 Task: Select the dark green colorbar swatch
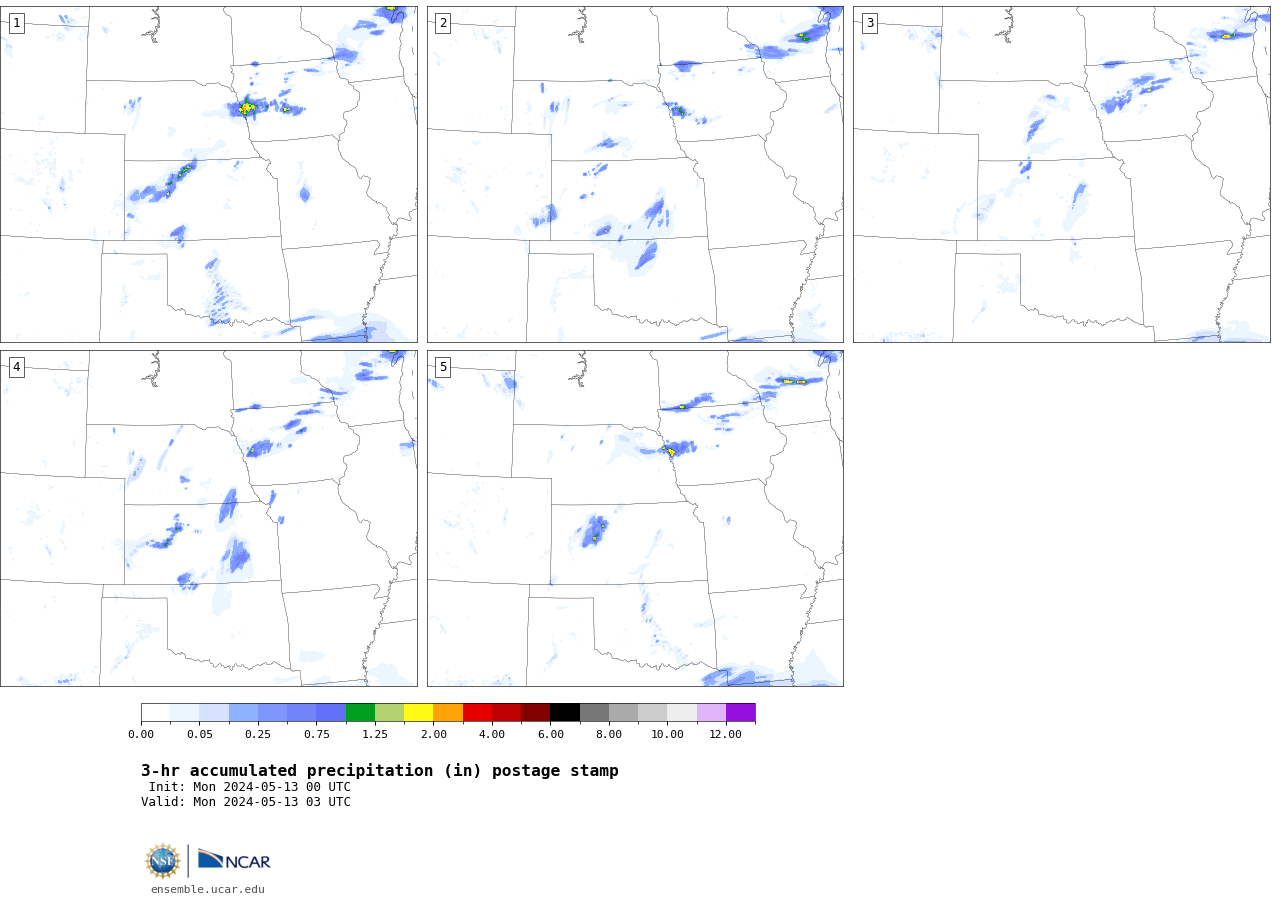[x=360, y=713]
